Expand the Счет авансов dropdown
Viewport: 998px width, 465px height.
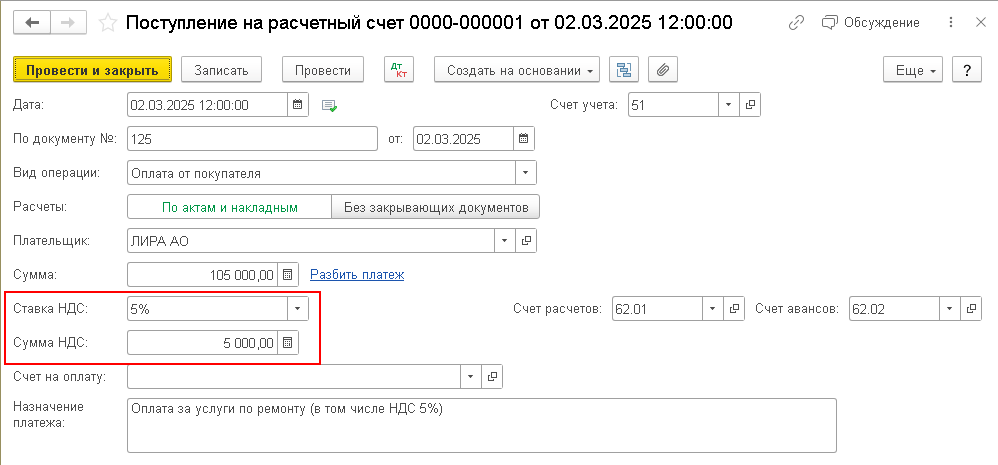tap(950, 309)
